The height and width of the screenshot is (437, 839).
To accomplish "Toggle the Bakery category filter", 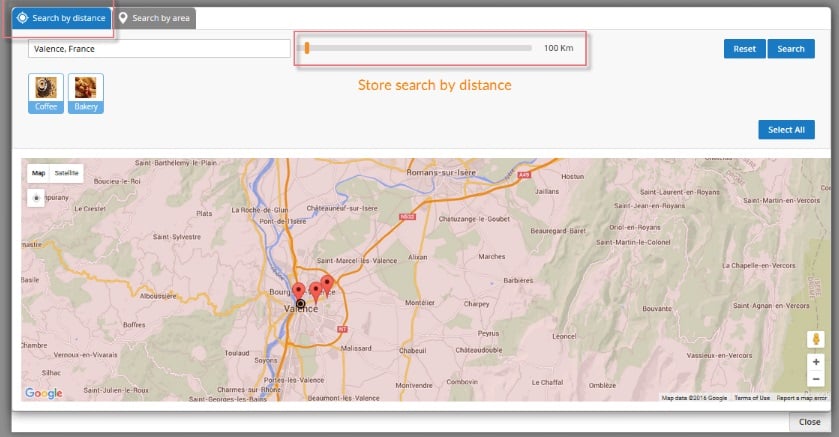I will pyautogui.click(x=86, y=94).
